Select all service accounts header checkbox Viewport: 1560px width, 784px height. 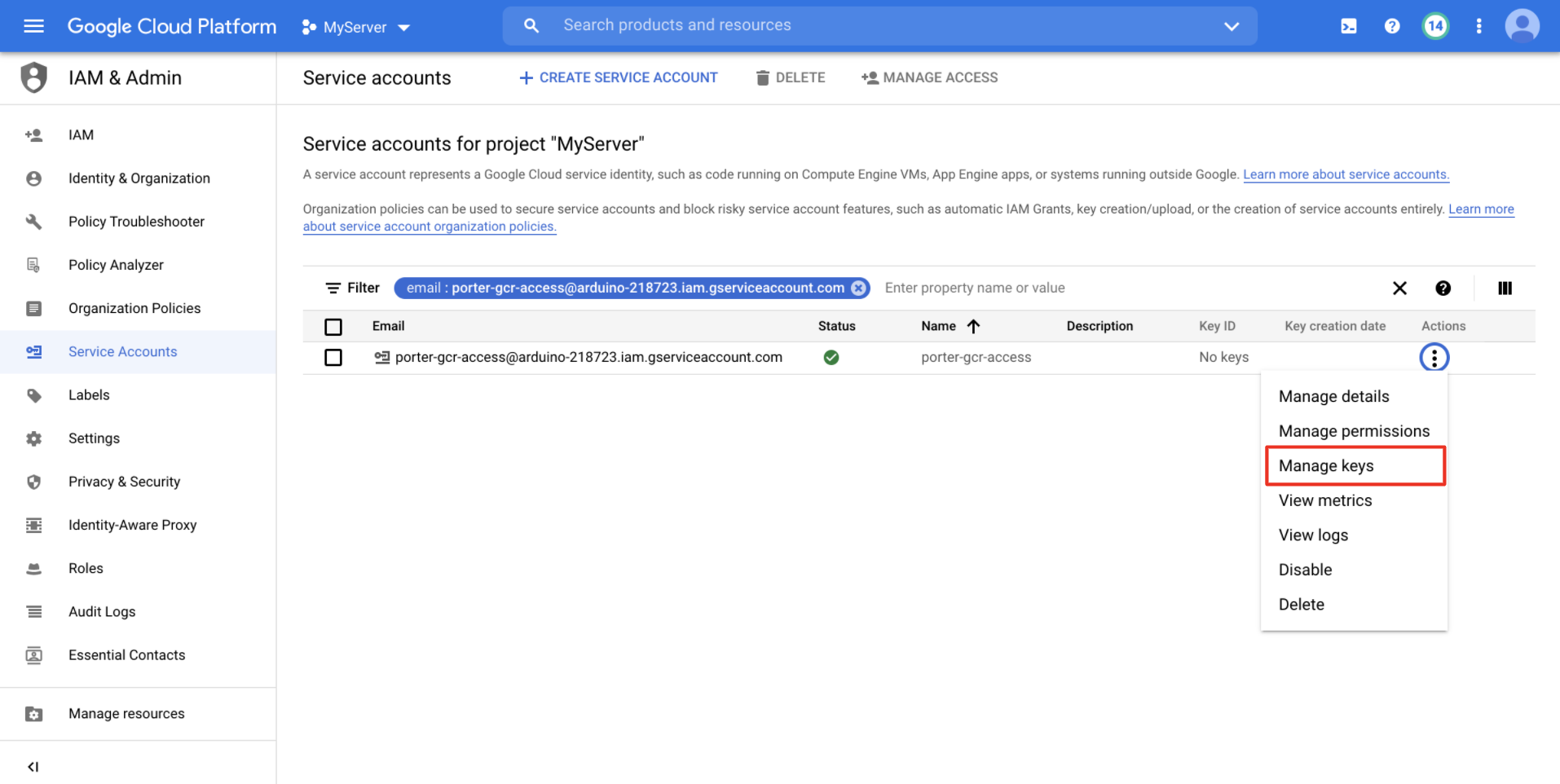pos(333,327)
